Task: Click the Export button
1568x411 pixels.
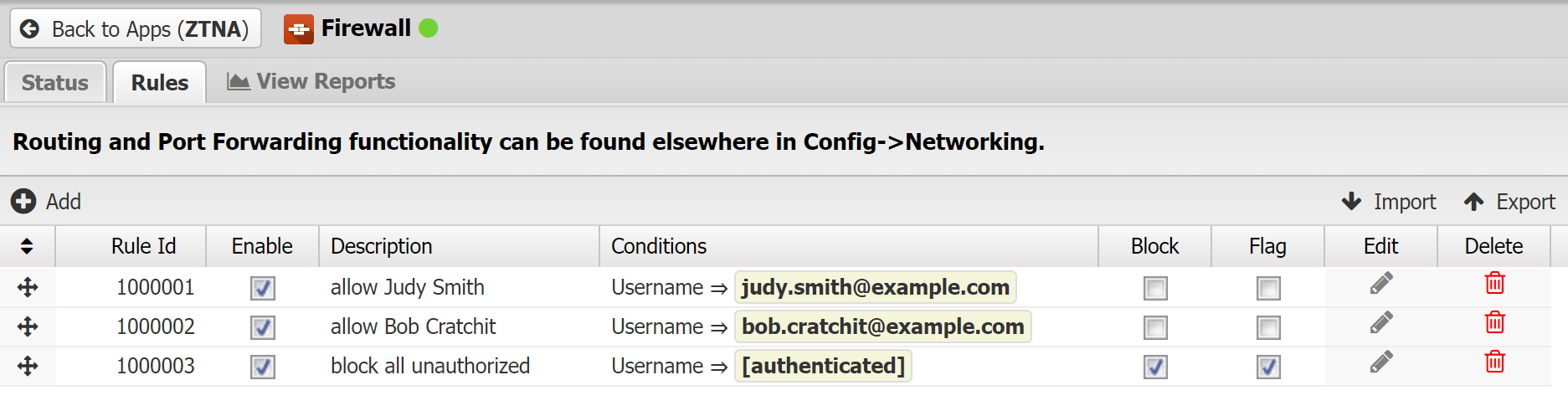Action: click(x=1509, y=202)
